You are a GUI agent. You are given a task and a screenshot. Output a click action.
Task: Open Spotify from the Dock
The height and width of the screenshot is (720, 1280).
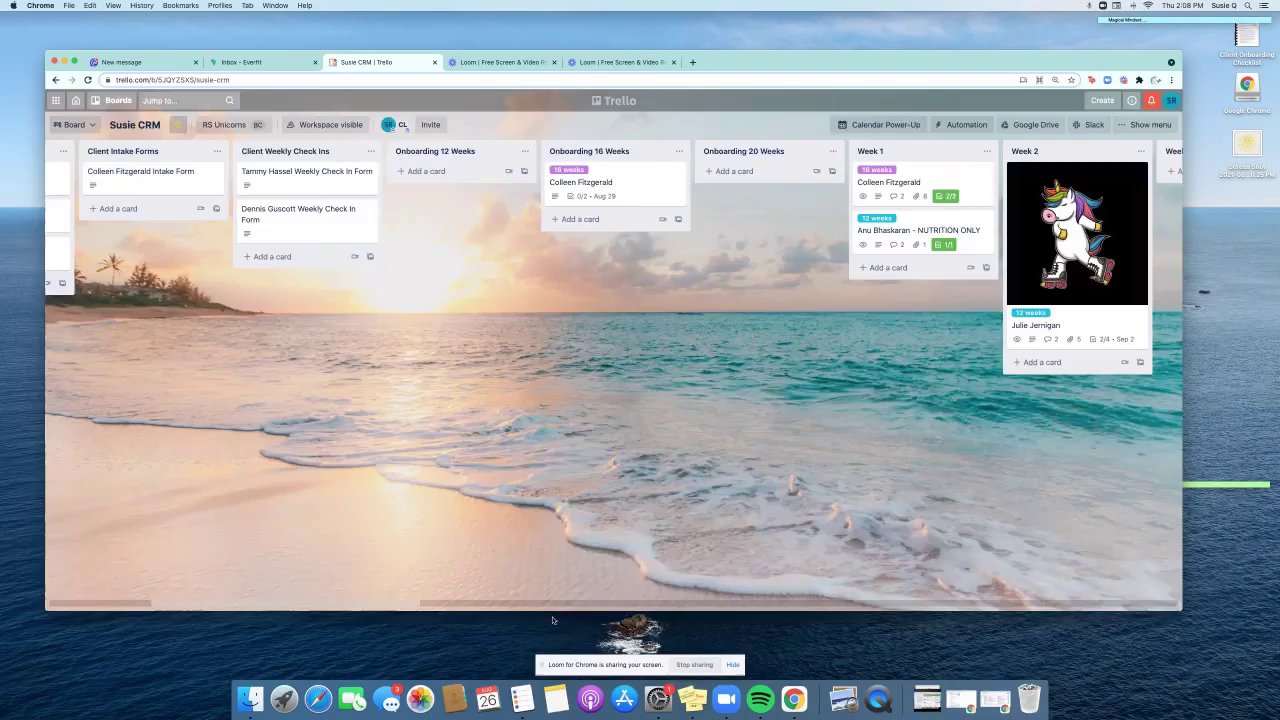click(x=760, y=698)
